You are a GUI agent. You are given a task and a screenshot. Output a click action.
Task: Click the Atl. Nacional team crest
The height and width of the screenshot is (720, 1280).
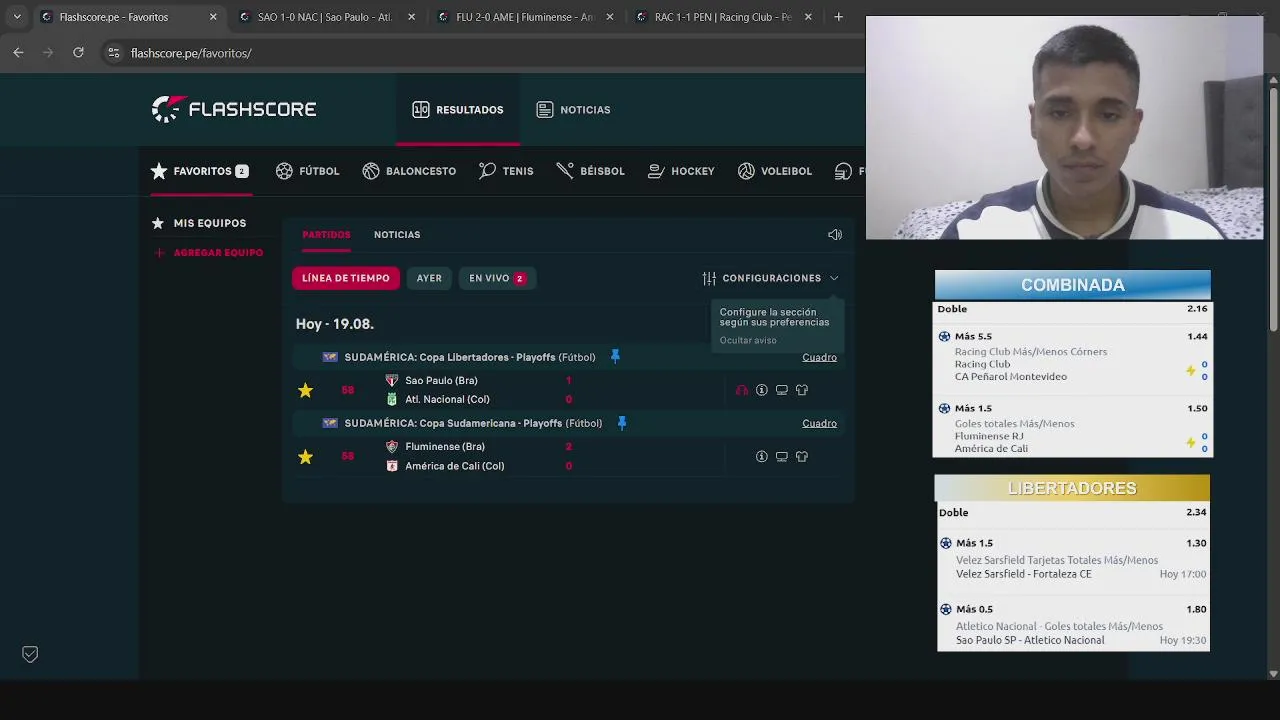(392, 399)
